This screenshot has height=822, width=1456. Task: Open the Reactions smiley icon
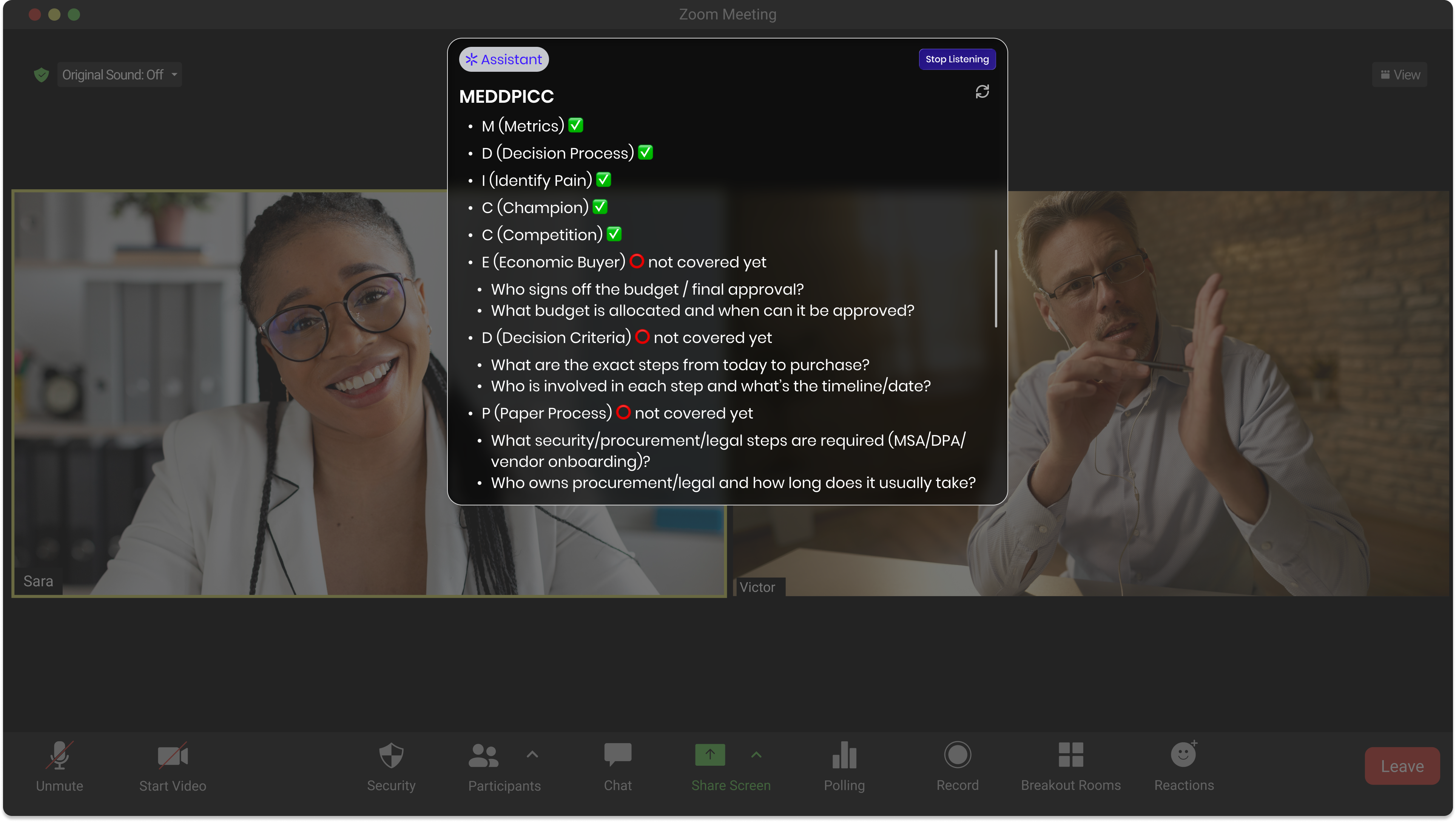(1183, 755)
